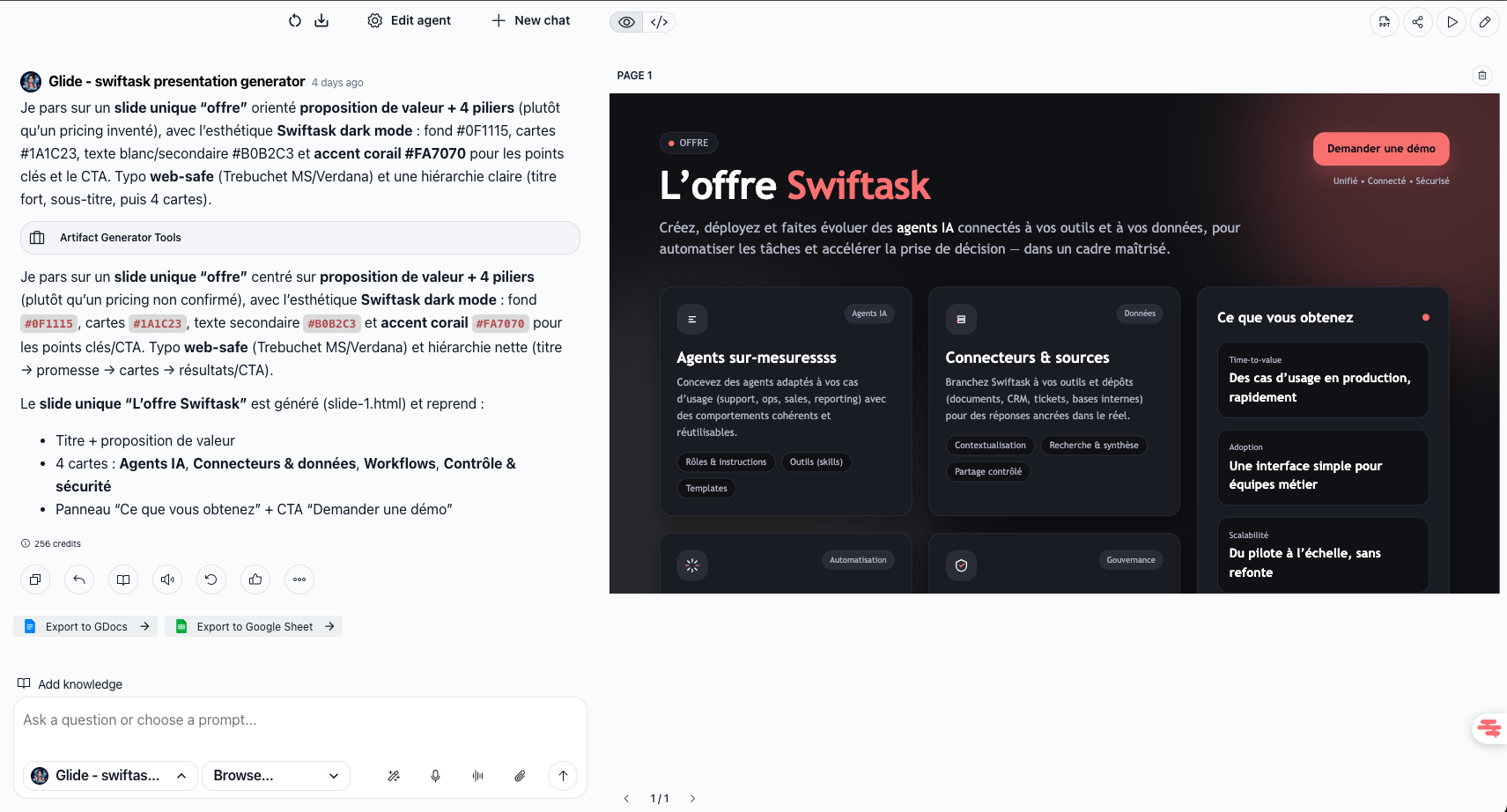Viewport: 1507px width, 812px height.
Task: Click the download icon in the chat header
Action: click(x=321, y=20)
